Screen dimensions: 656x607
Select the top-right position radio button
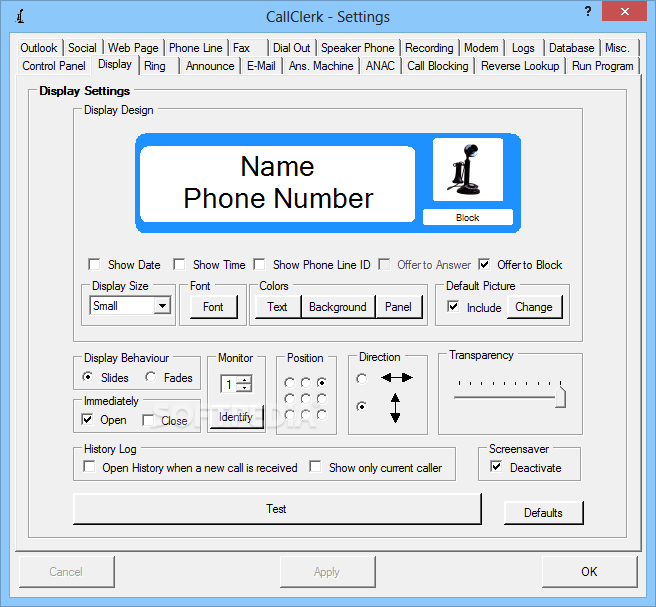click(x=322, y=382)
